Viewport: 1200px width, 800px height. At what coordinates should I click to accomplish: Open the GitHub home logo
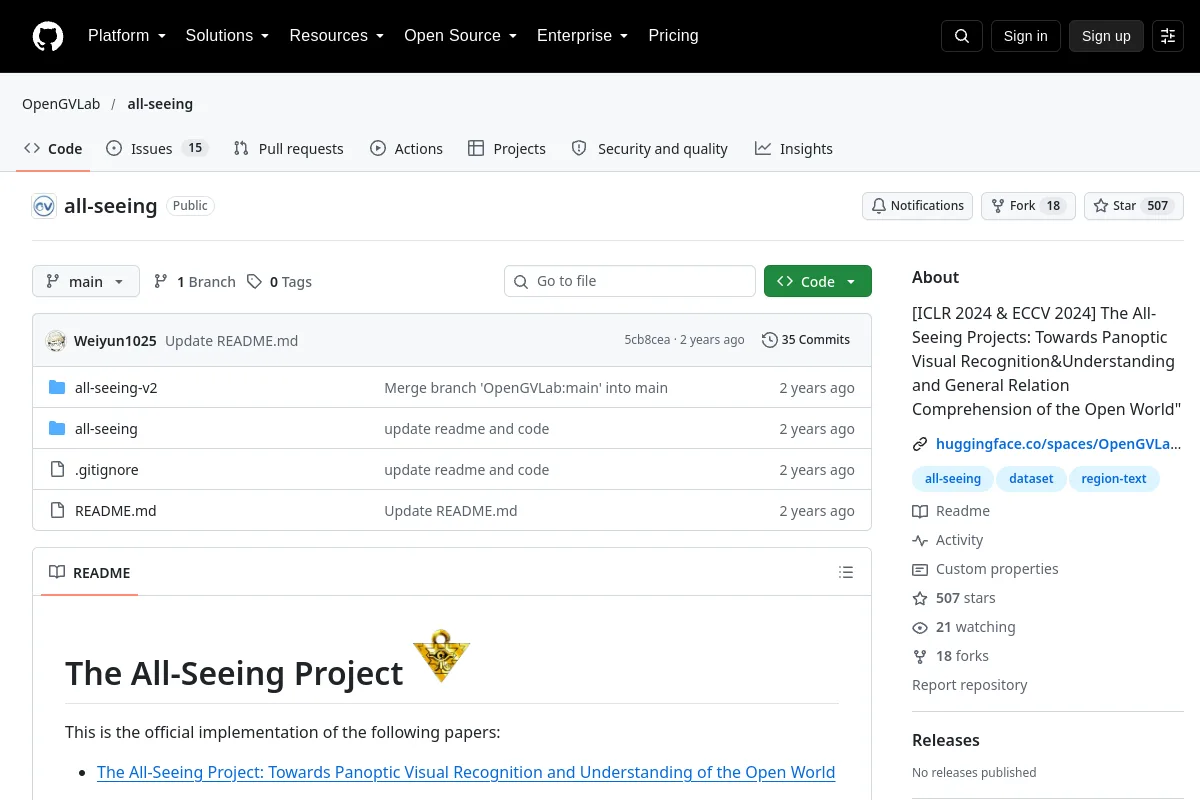pyautogui.click(x=48, y=36)
